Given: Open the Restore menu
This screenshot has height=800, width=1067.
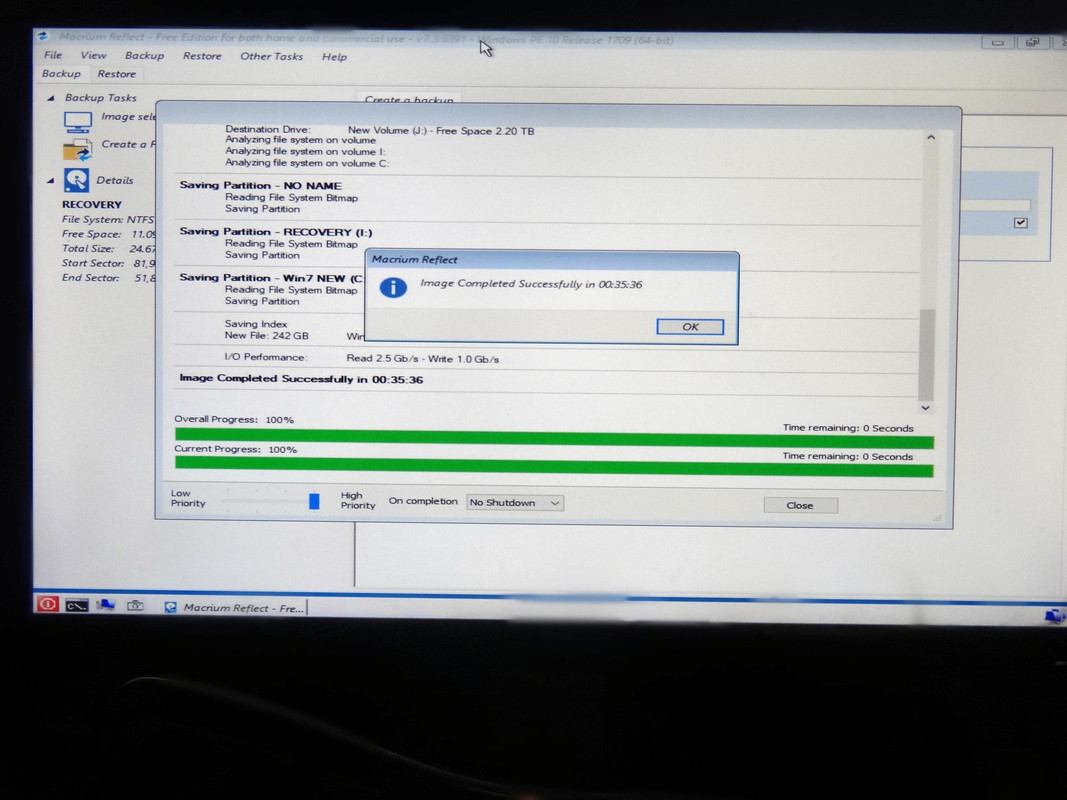Looking at the screenshot, I should coord(202,56).
